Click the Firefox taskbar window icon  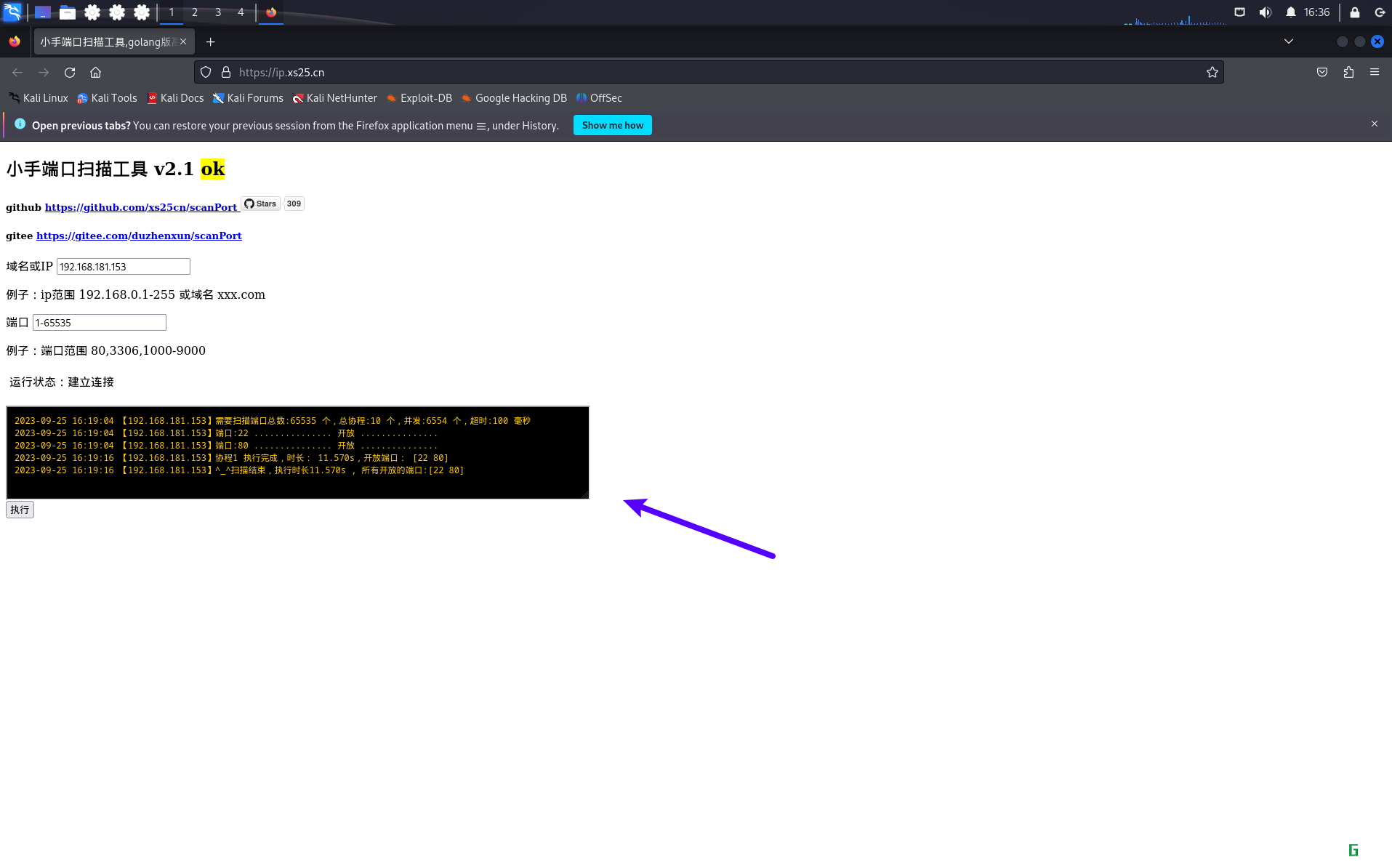271,12
